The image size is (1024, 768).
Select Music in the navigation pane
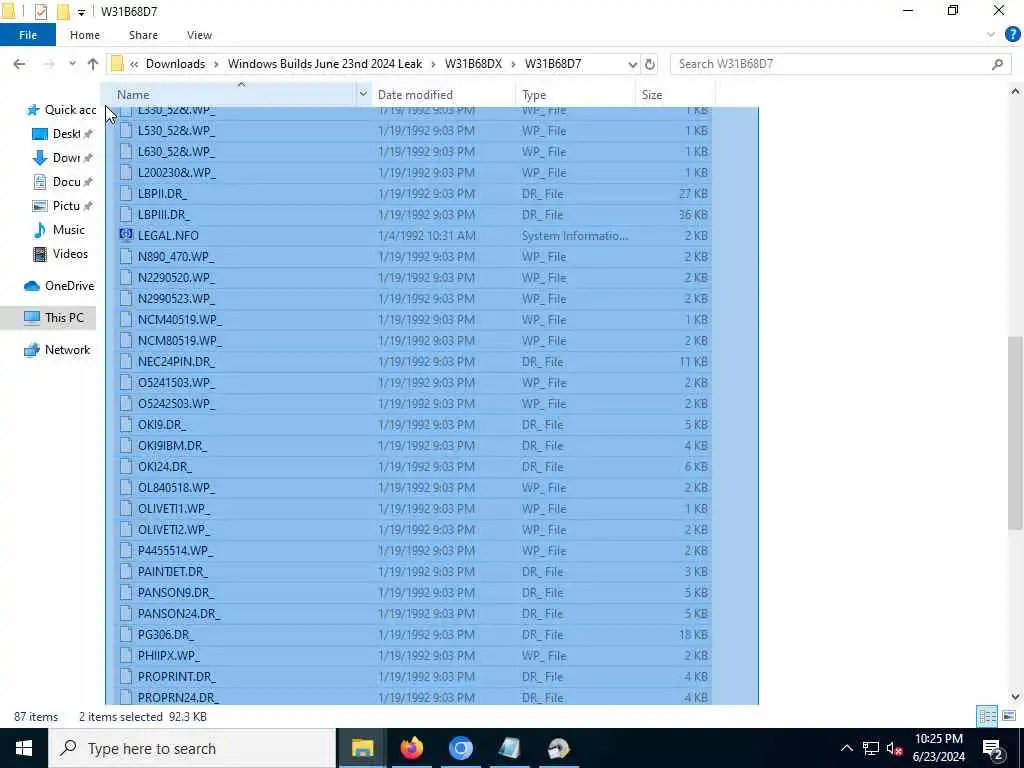point(59,230)
